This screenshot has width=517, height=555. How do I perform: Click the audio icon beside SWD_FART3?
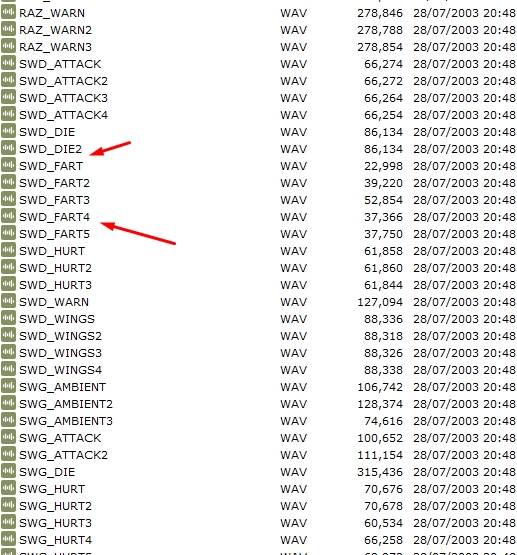click(x=8, y=199)
